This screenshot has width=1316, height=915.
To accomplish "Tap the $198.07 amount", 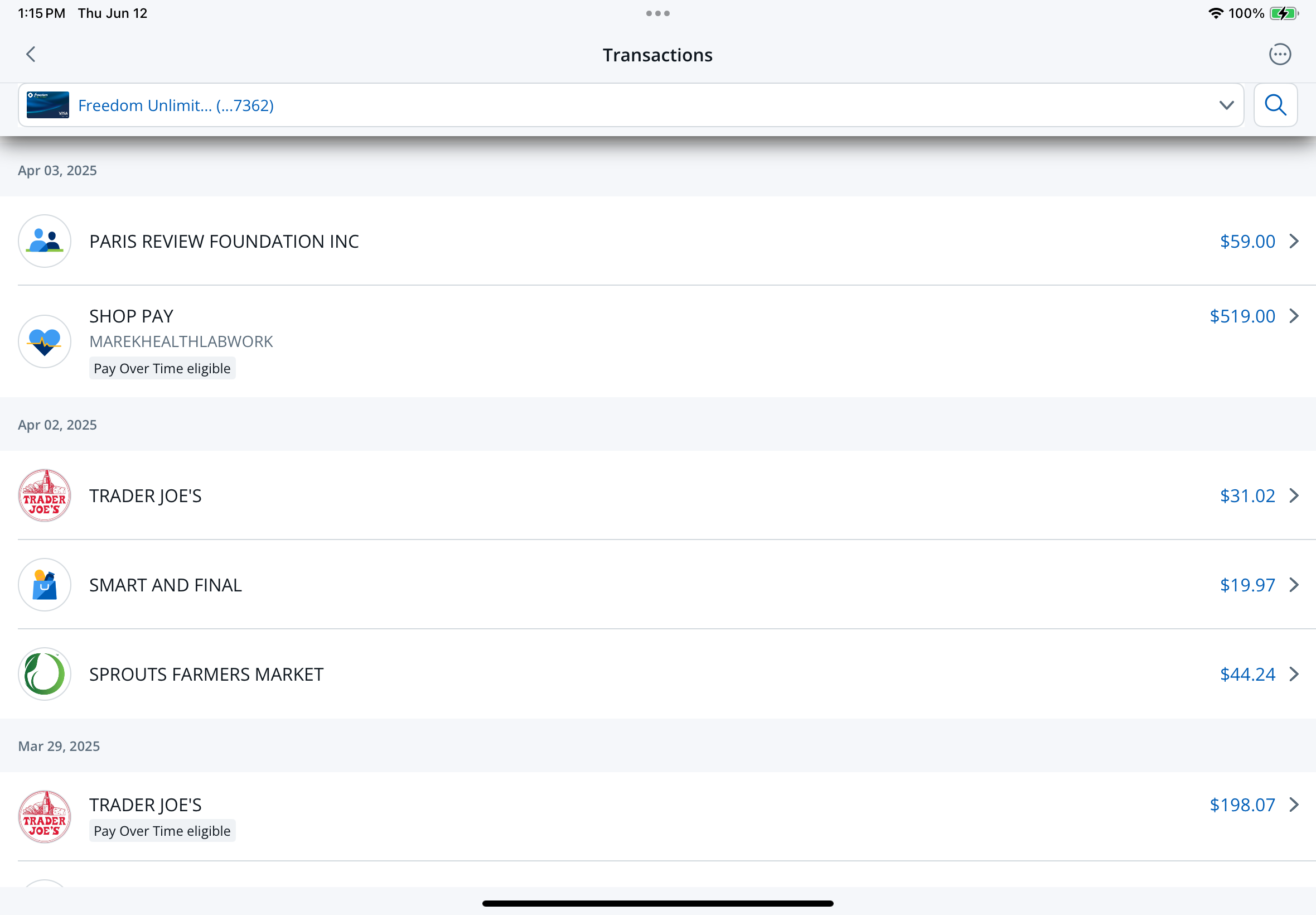I will 1241,805.
